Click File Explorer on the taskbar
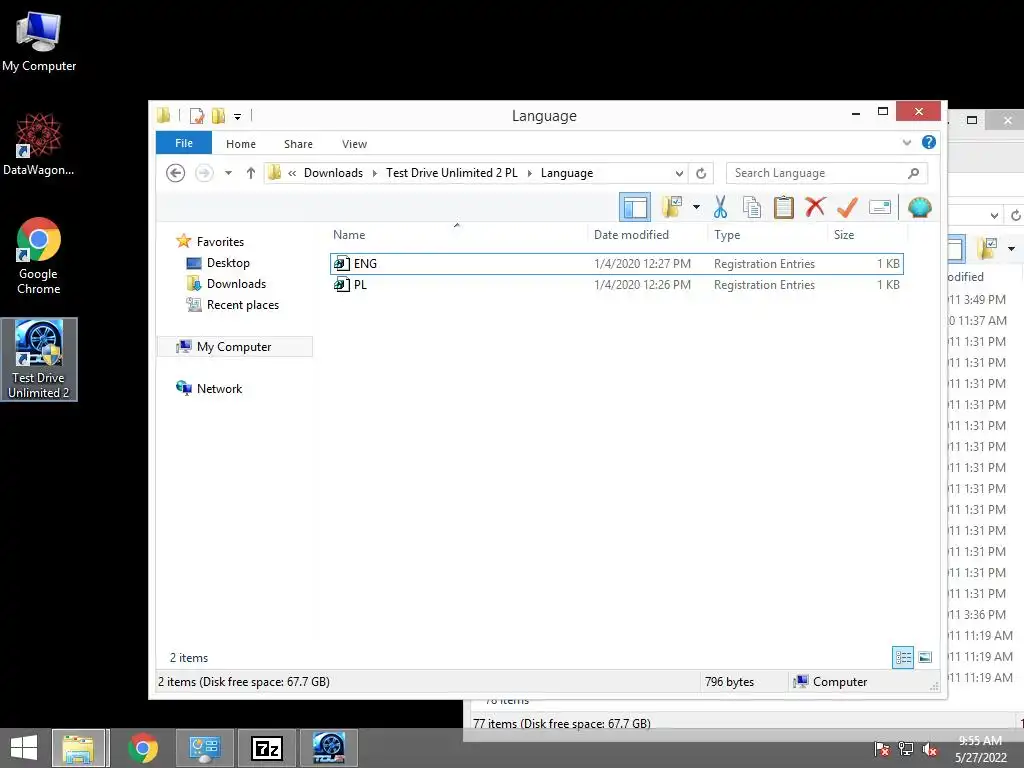This screenshot has height=768, width=1024. [78, 748]
